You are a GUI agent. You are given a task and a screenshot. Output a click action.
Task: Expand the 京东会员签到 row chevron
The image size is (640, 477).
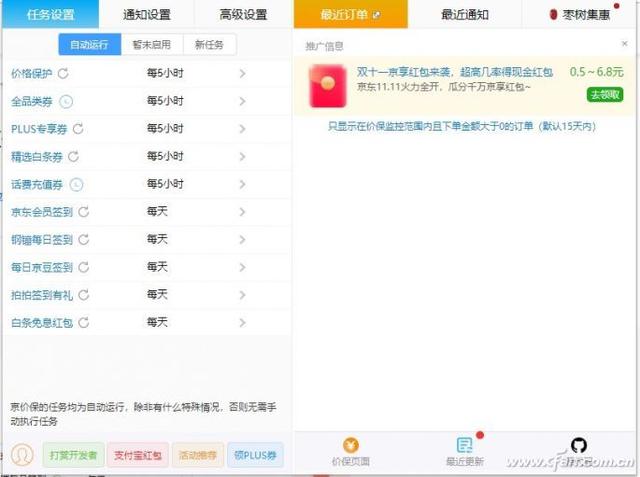pos(242,212)
